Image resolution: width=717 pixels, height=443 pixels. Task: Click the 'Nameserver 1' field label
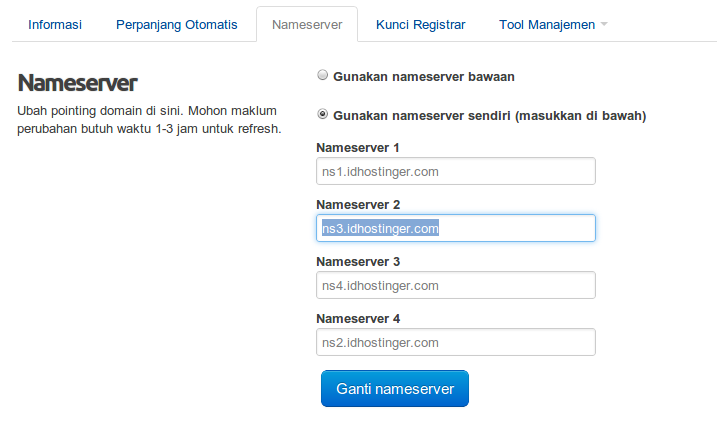pos(358,148)
